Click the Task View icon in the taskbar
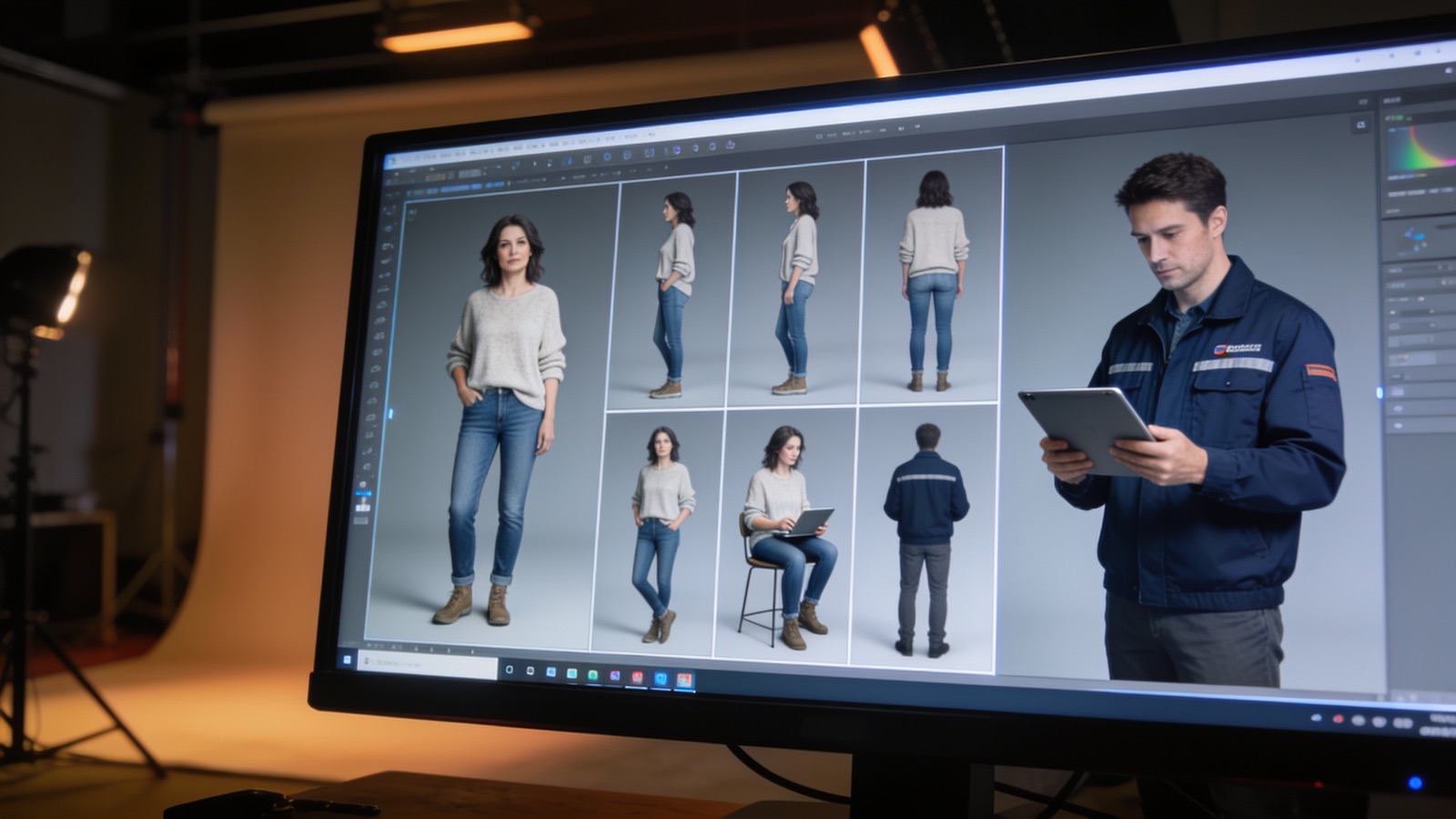The height and width of the screenshot is (819, 1456). tap(510, 671)
